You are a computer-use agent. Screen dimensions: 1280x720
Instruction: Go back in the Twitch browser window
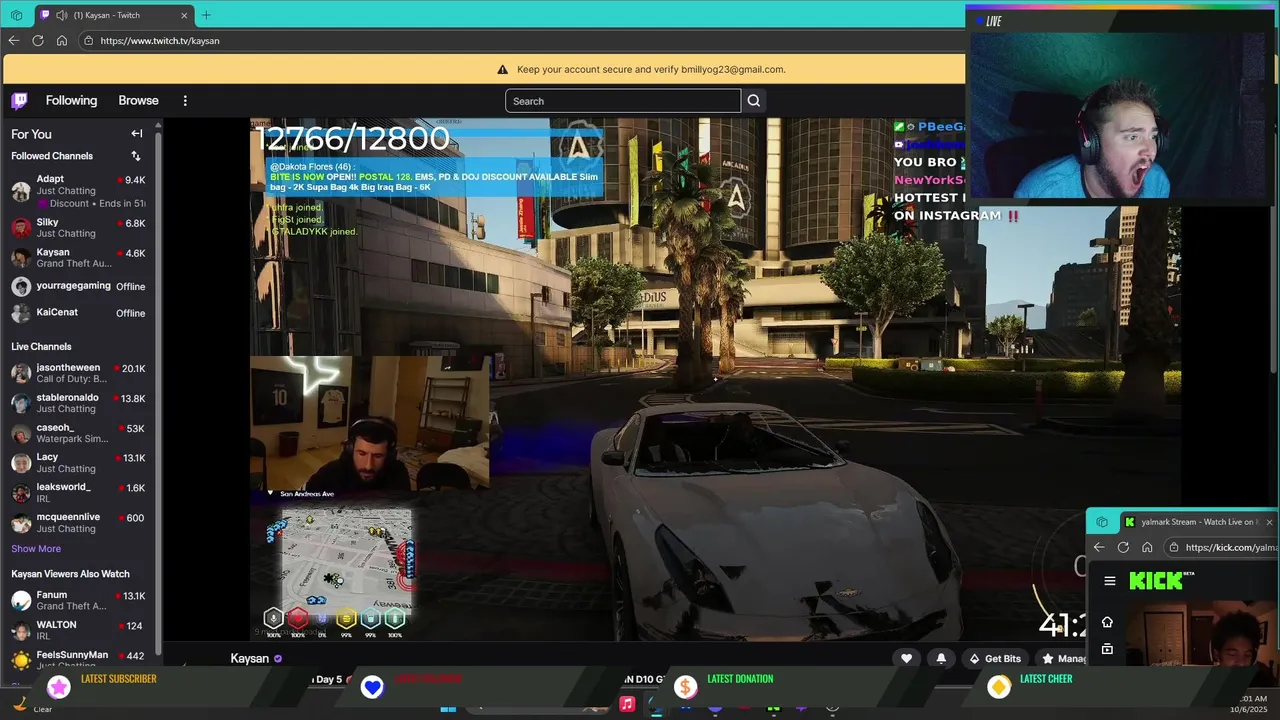click(x=13, y=40)
